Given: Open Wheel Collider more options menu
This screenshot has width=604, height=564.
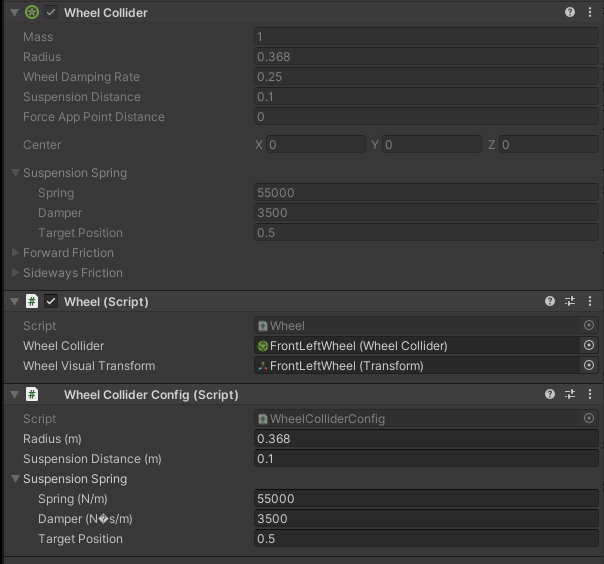Looking at the screenshot, I should 590,13.
